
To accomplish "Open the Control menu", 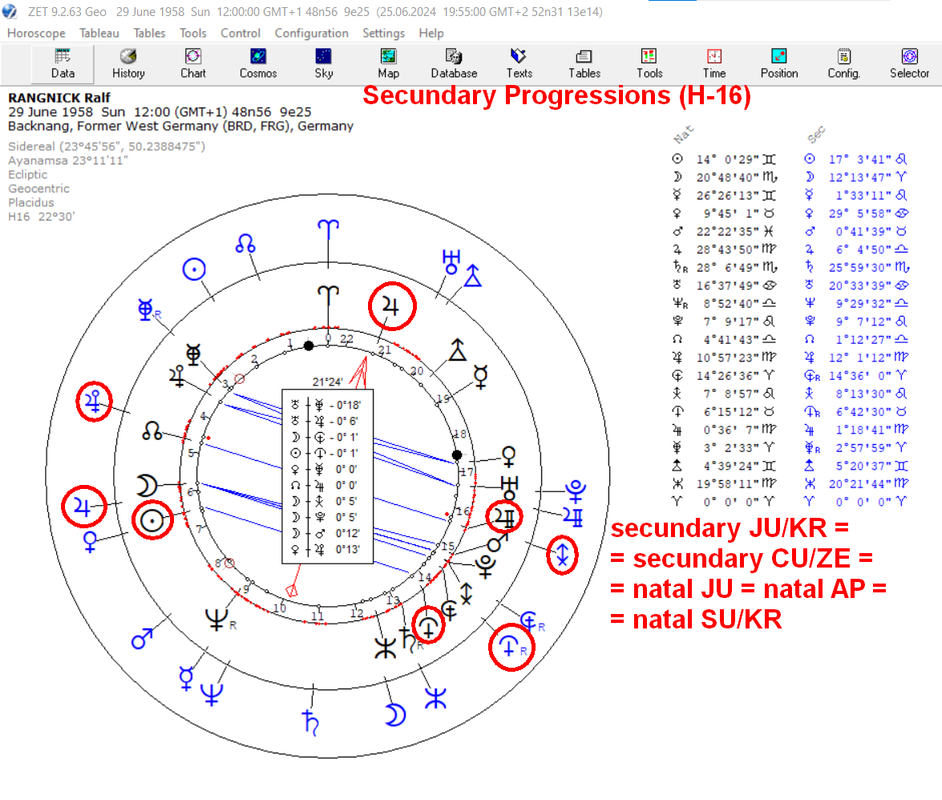I will point(240,33).
